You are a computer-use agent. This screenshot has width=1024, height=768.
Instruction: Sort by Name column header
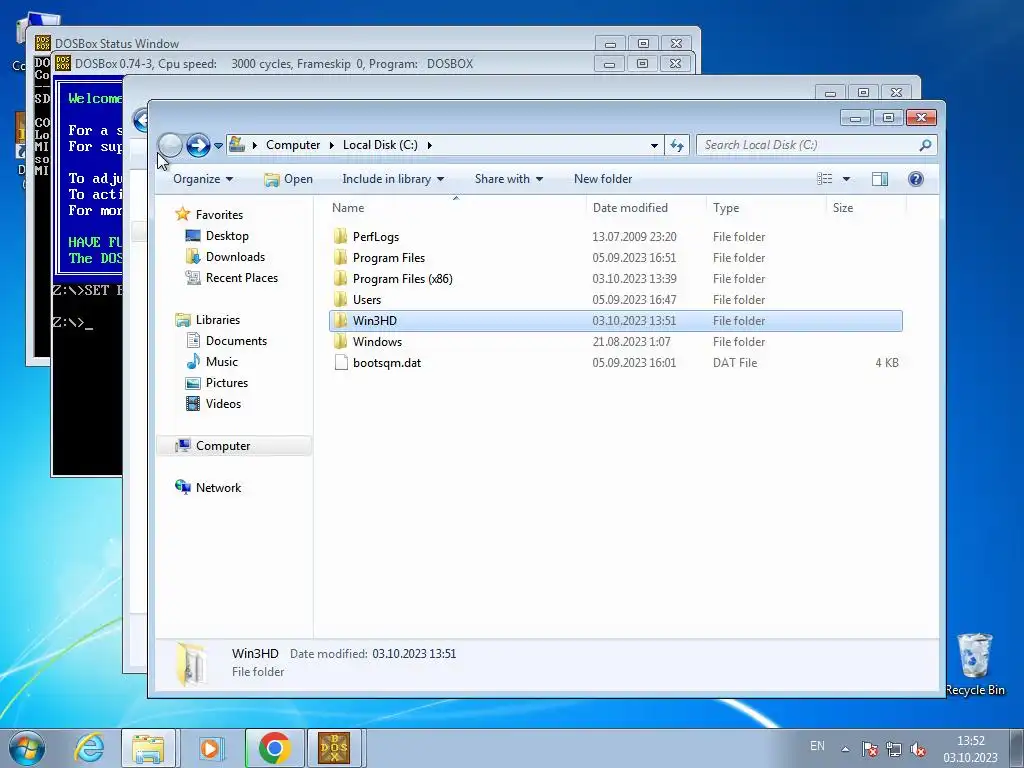[347, 208]
